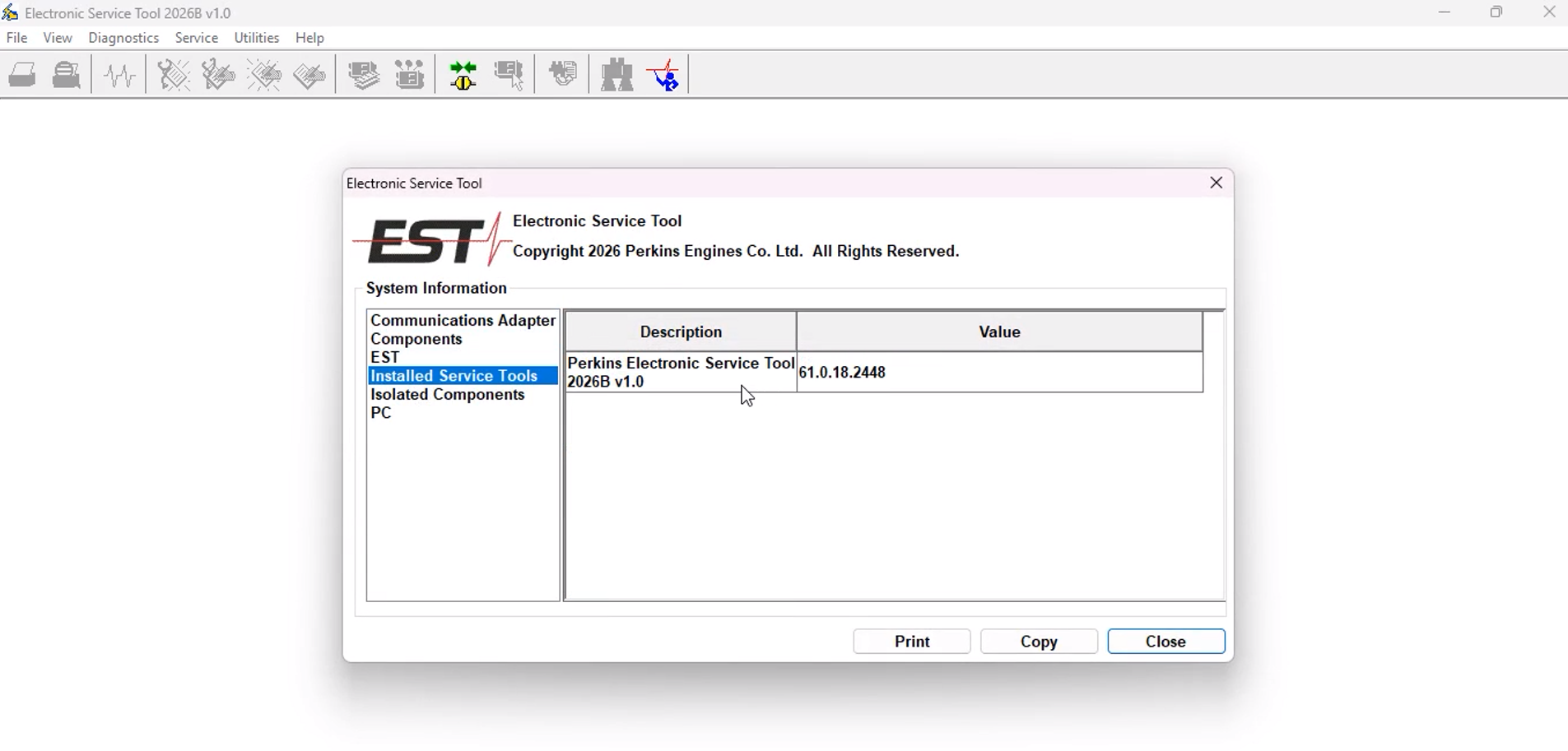This screenshot has width=1568, height=751.
Task: Open the View menu
Action: pyautogui.click(x=58, y=38)
